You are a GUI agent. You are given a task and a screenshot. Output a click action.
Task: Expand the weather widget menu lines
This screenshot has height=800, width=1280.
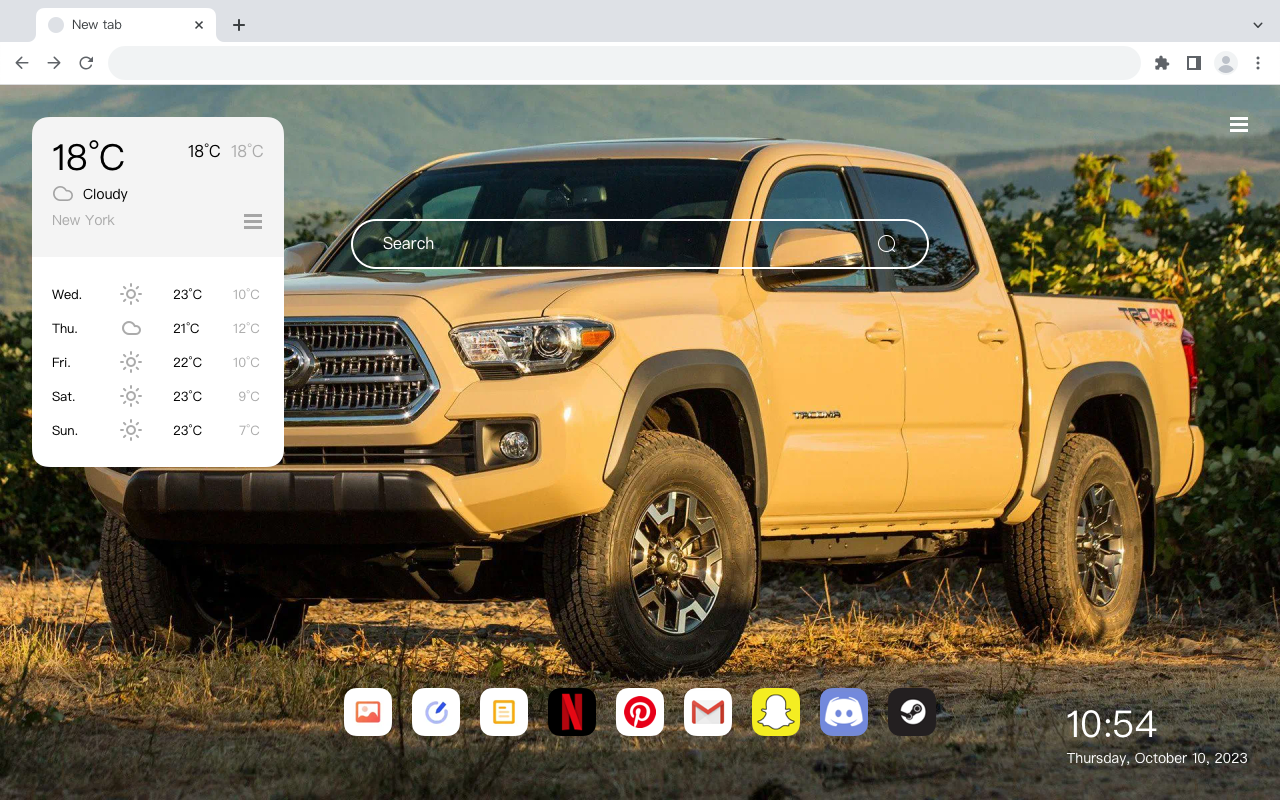click(x=253, y=221)
